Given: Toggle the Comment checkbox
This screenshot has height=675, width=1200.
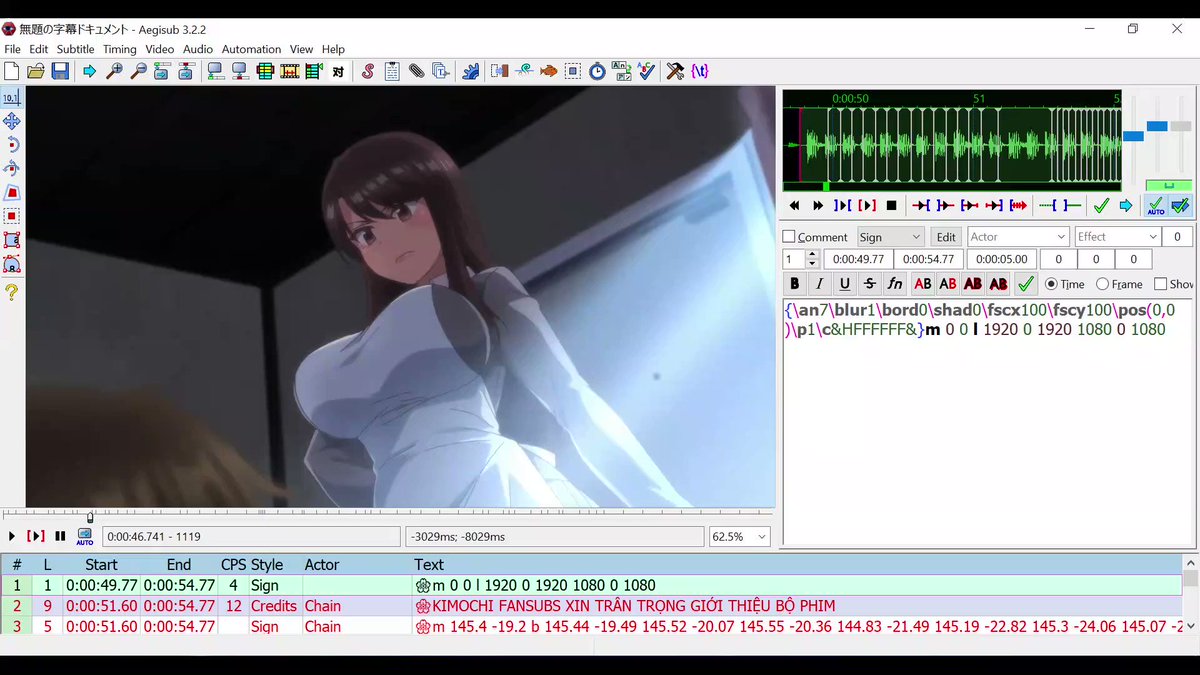Looking at the screenshot, I should [x=789, y=237].
